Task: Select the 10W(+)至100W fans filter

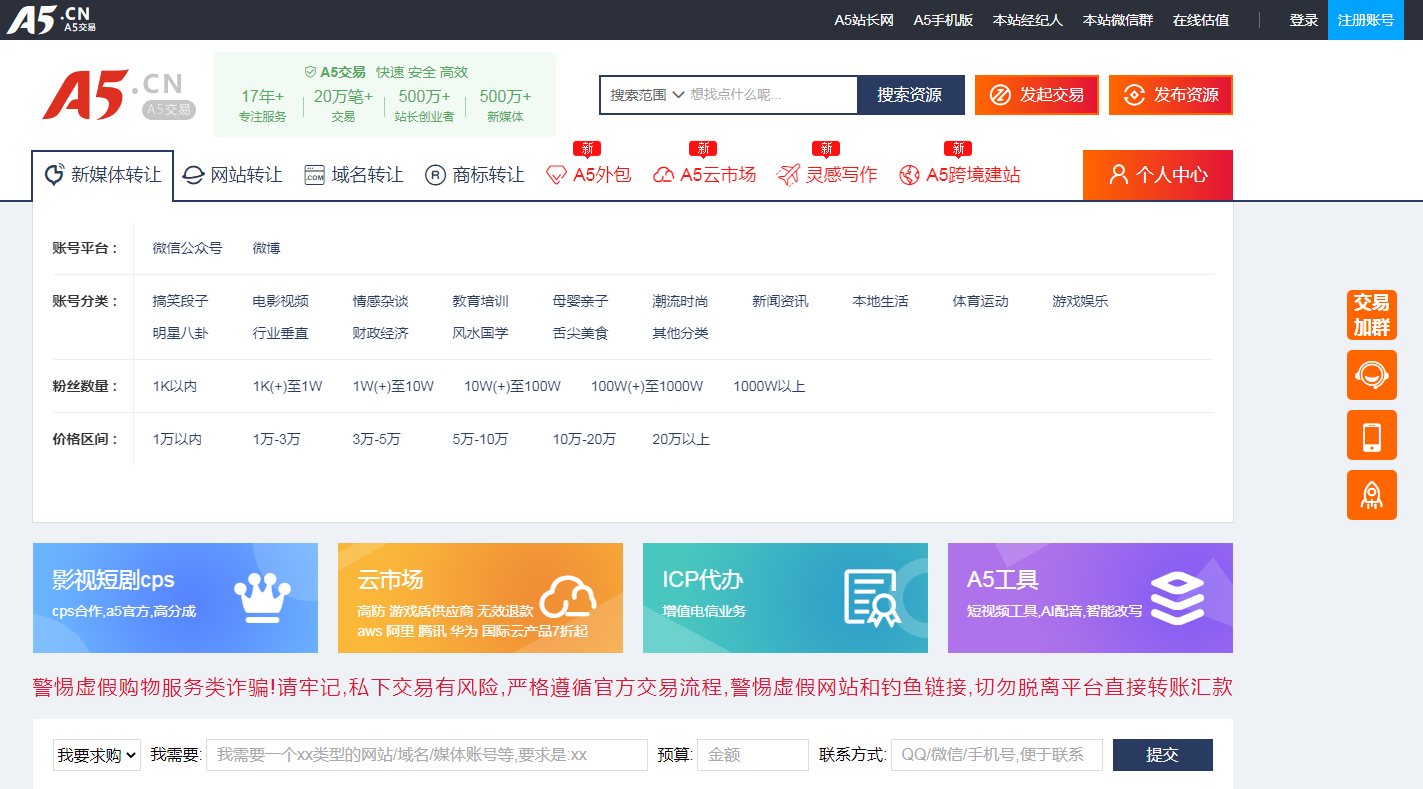Action: point(512,386)
